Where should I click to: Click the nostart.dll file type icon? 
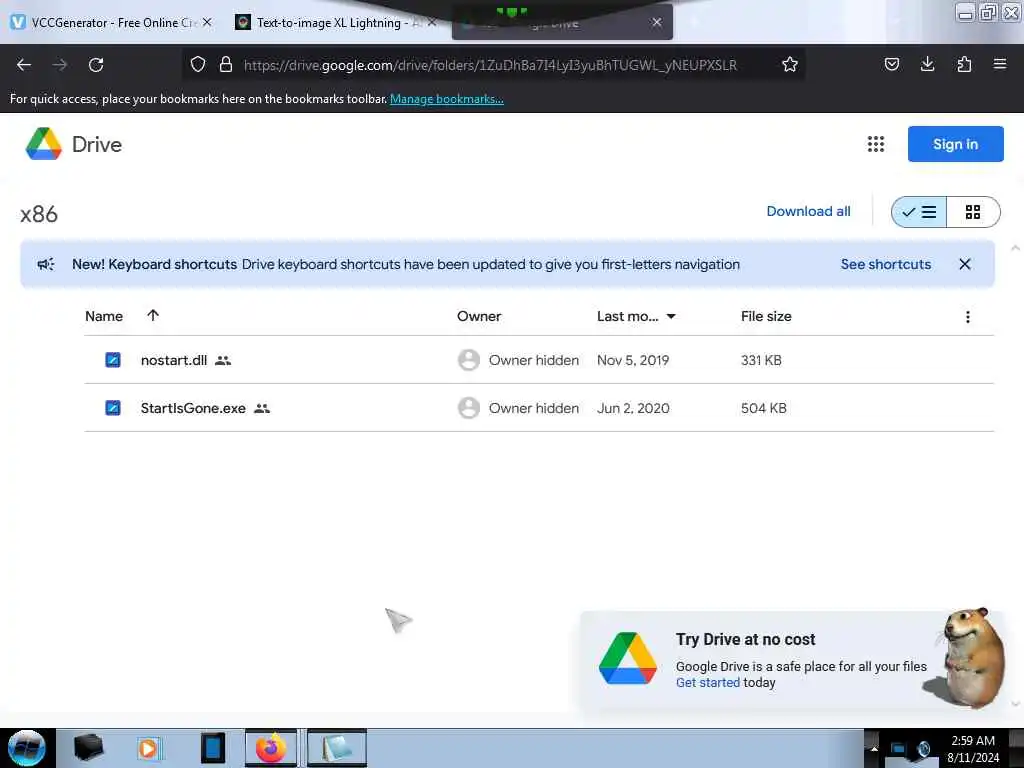click(x=113, y=360)
